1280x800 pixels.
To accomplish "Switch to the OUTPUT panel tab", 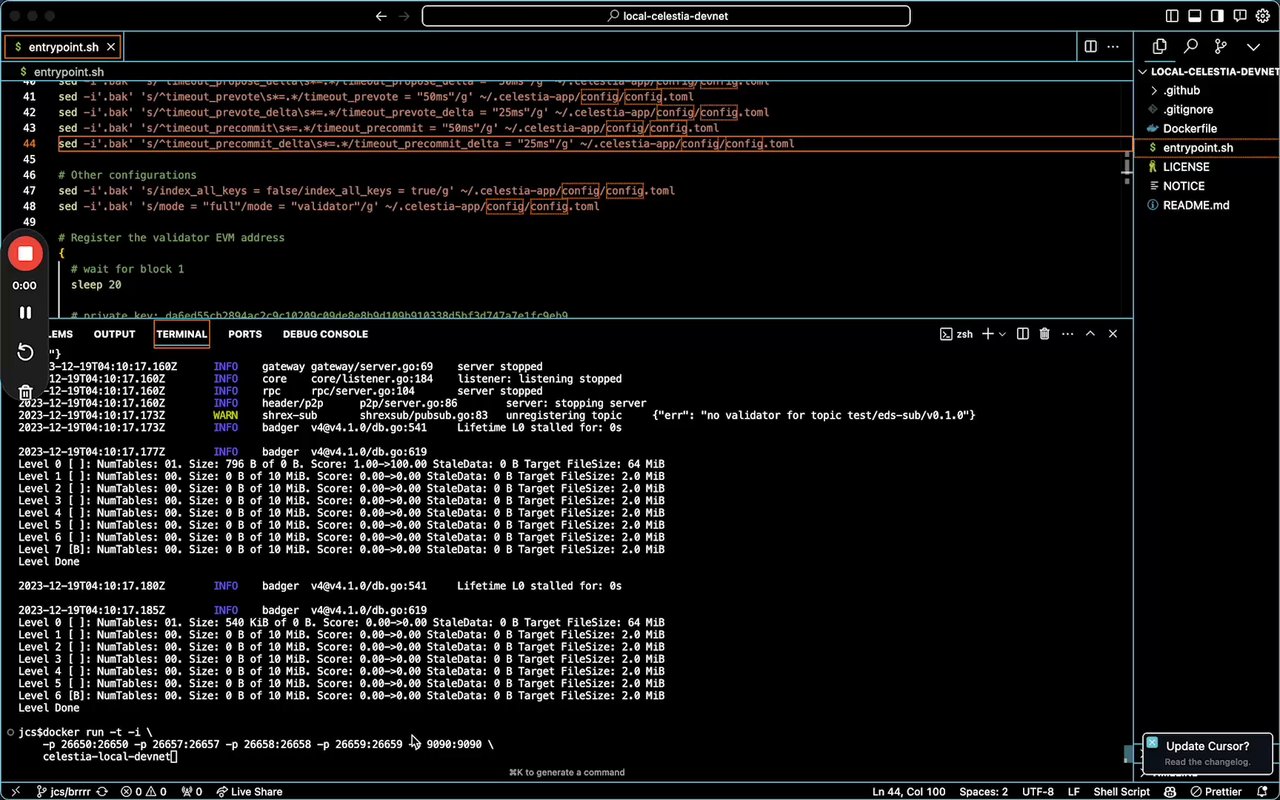I will (114, 334).
